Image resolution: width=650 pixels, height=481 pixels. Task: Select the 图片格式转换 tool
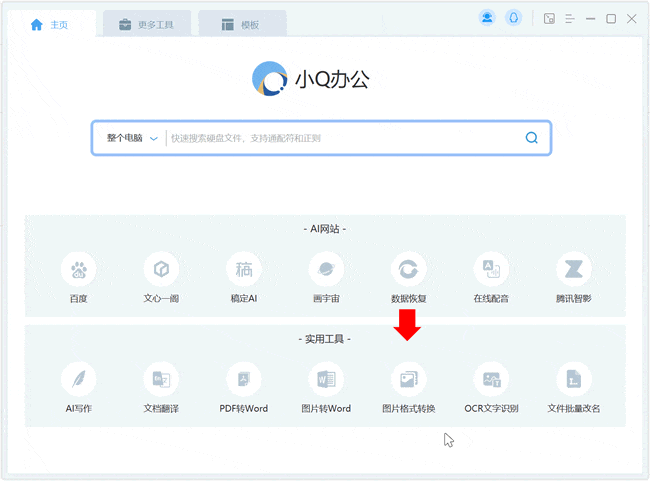pyautogui.click(x=408, y=380)
